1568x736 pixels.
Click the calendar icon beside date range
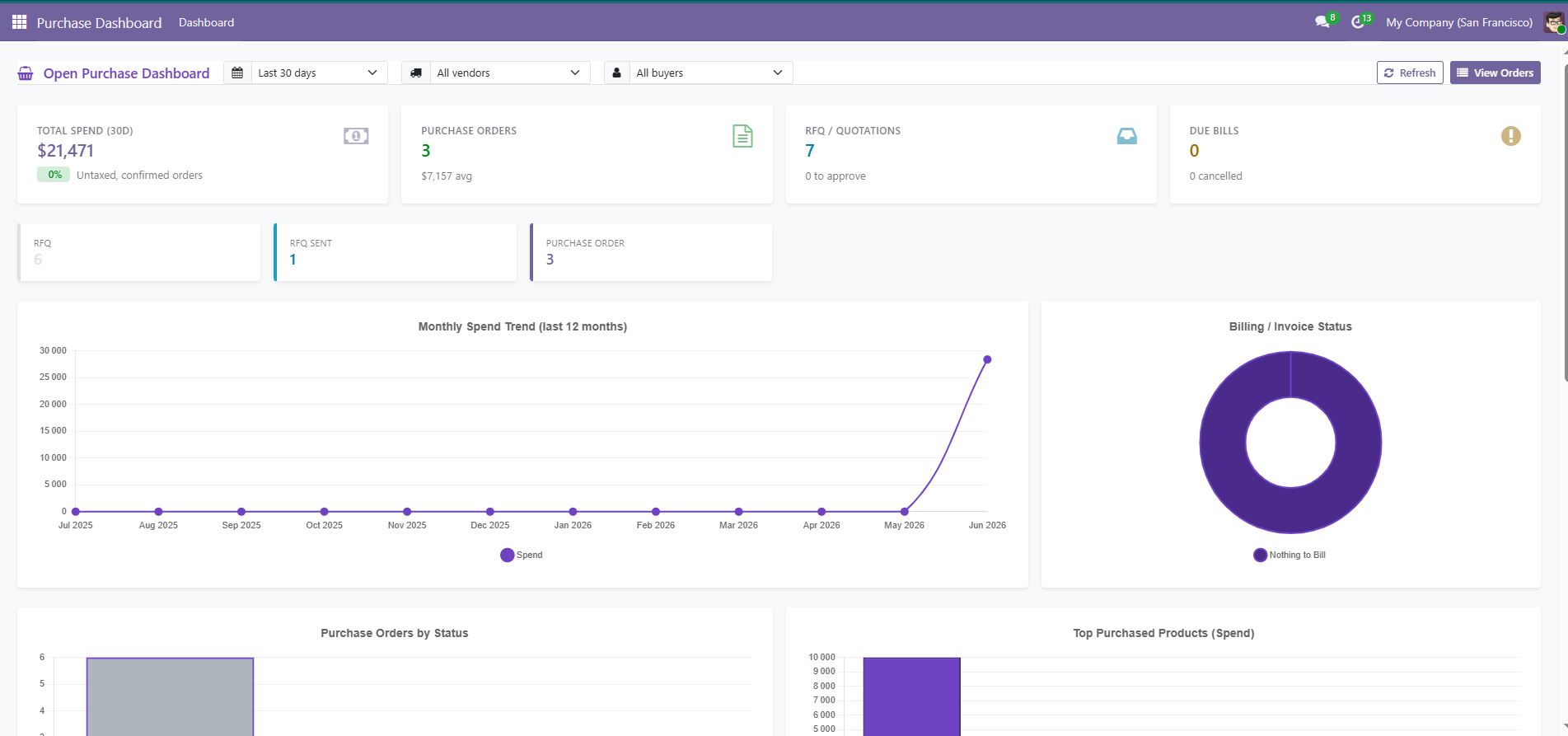point(237,73)
